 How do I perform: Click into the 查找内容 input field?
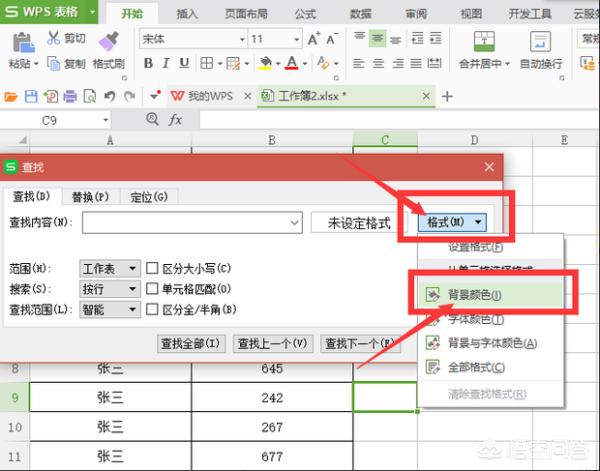(x=191, y=223)
